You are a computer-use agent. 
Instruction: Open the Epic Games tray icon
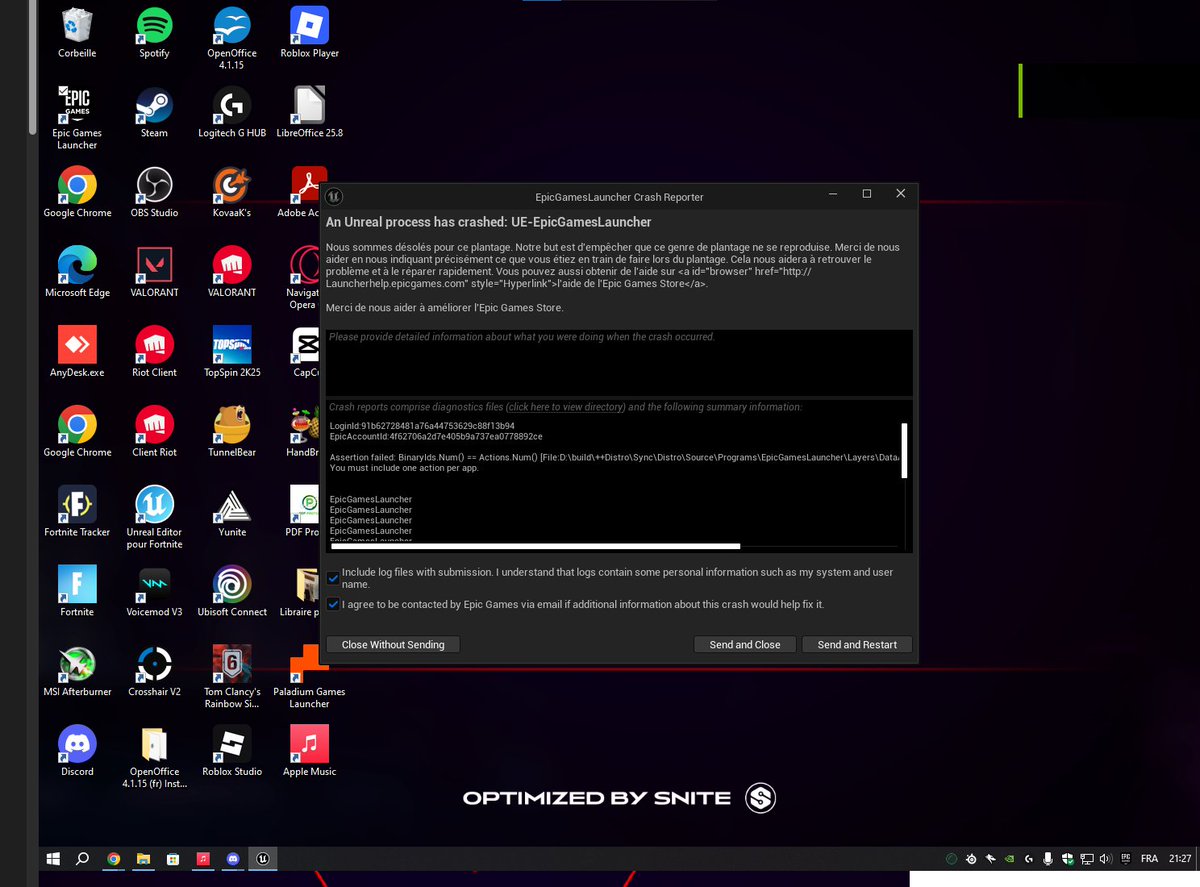(x=1125, y=859)
